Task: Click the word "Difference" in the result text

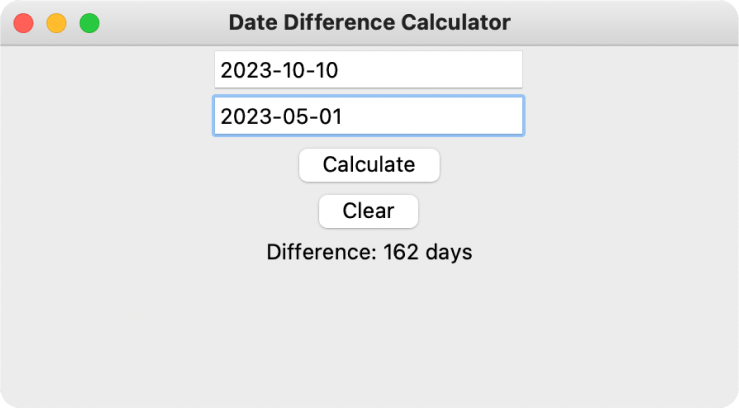Action: point(320,252)
